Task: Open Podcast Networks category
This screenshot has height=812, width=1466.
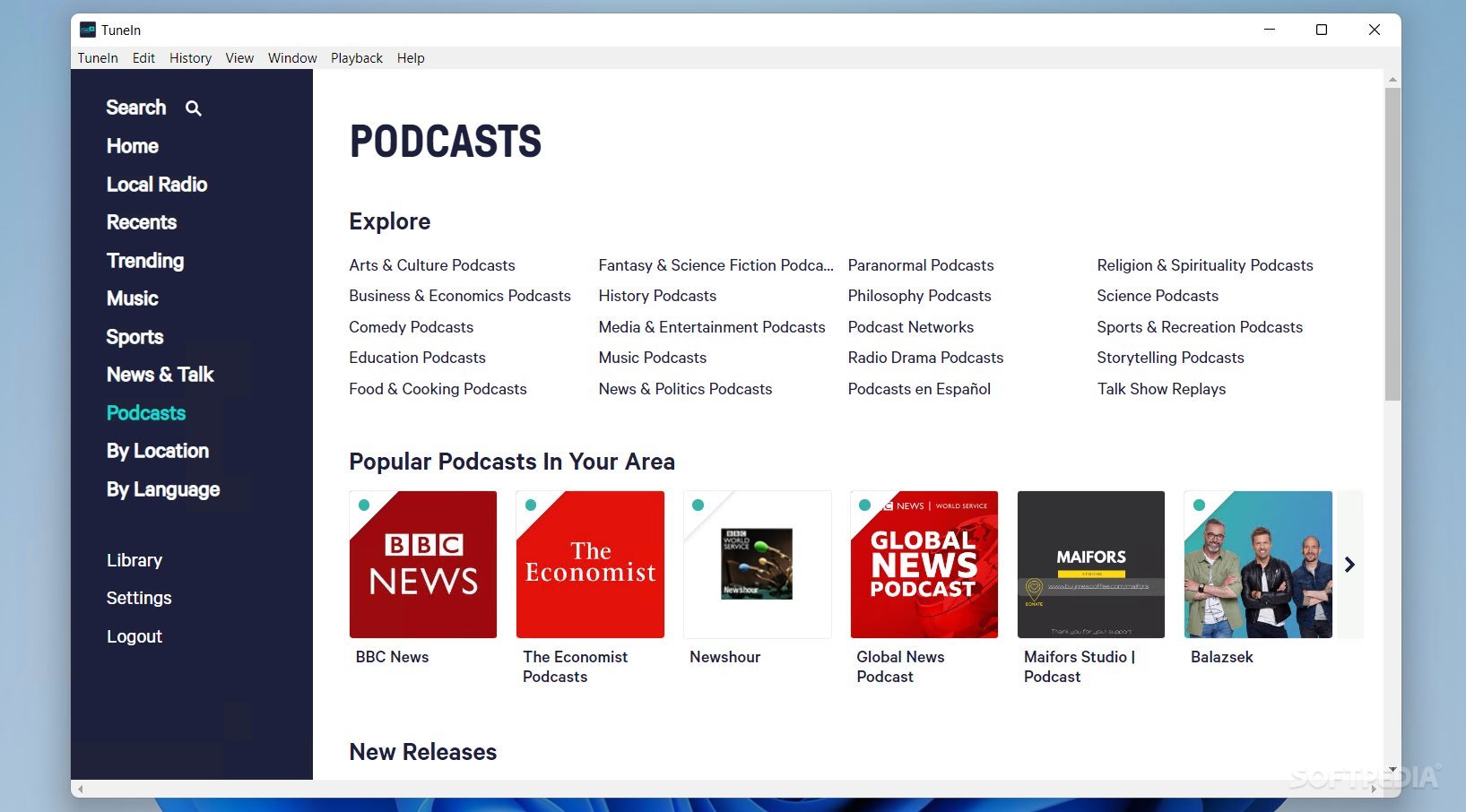Action: [911, 327]
